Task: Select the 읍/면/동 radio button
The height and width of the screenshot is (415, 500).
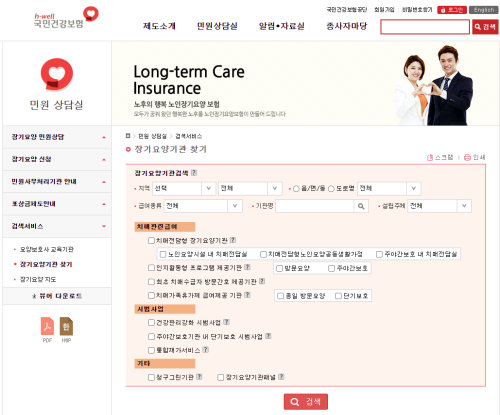Action: click(x=296, y=189)
